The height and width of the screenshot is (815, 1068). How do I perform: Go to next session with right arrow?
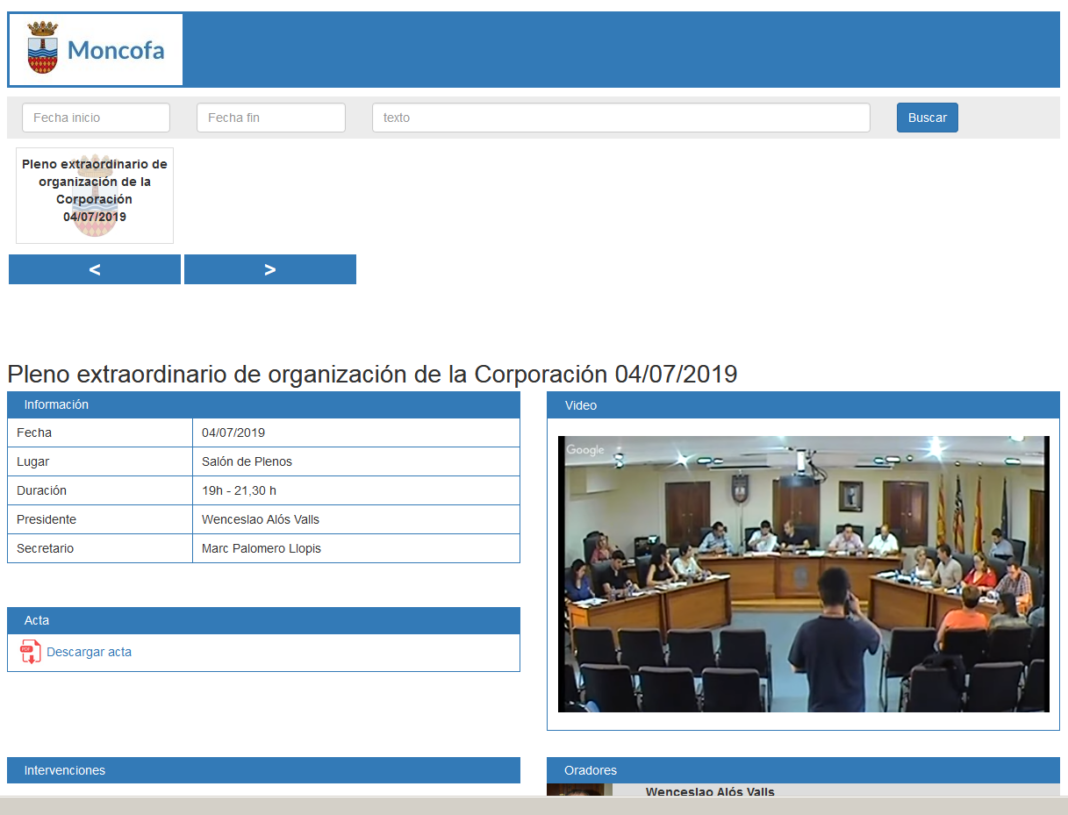[x=270, y=269]
